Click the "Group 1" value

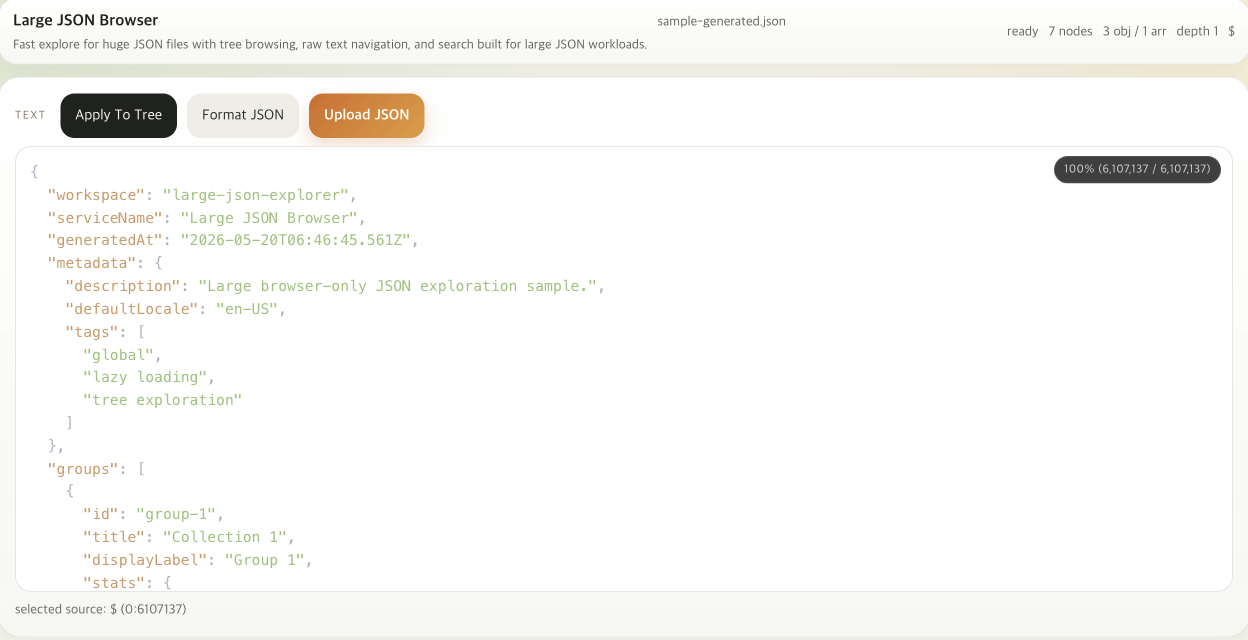click(265, 560)
